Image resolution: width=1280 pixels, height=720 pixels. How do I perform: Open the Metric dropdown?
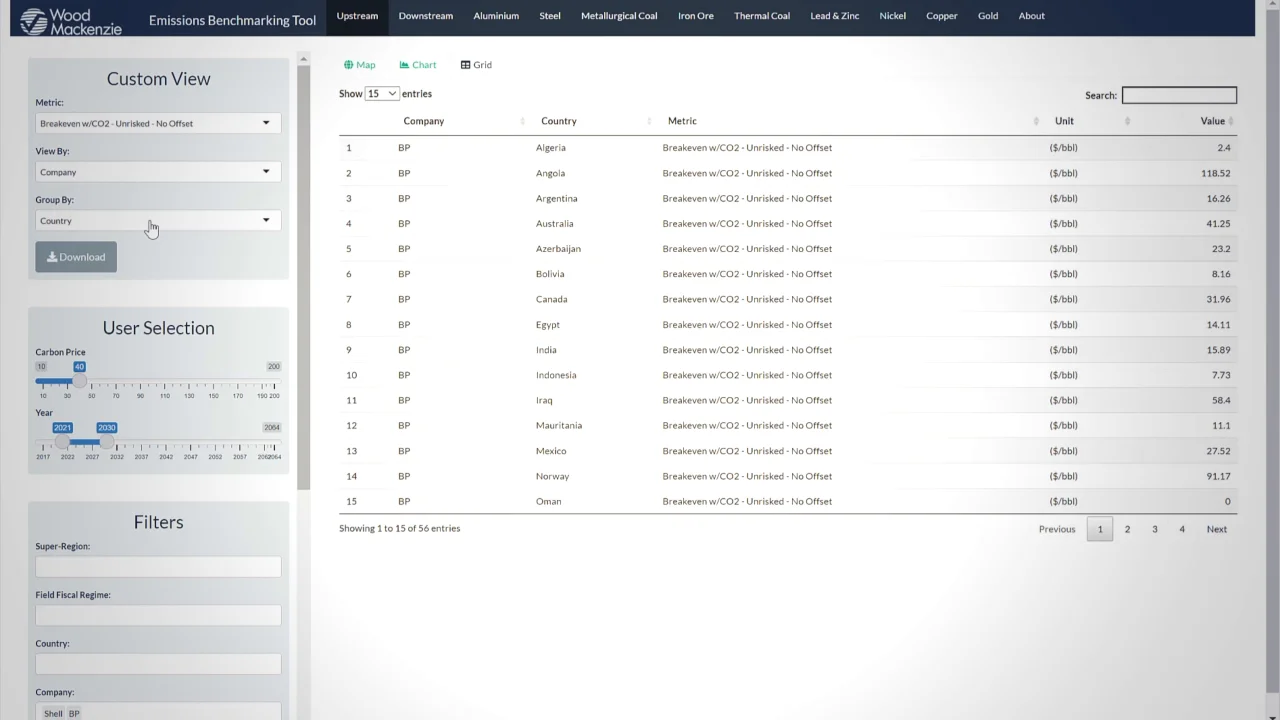click(x=158, y=124)
